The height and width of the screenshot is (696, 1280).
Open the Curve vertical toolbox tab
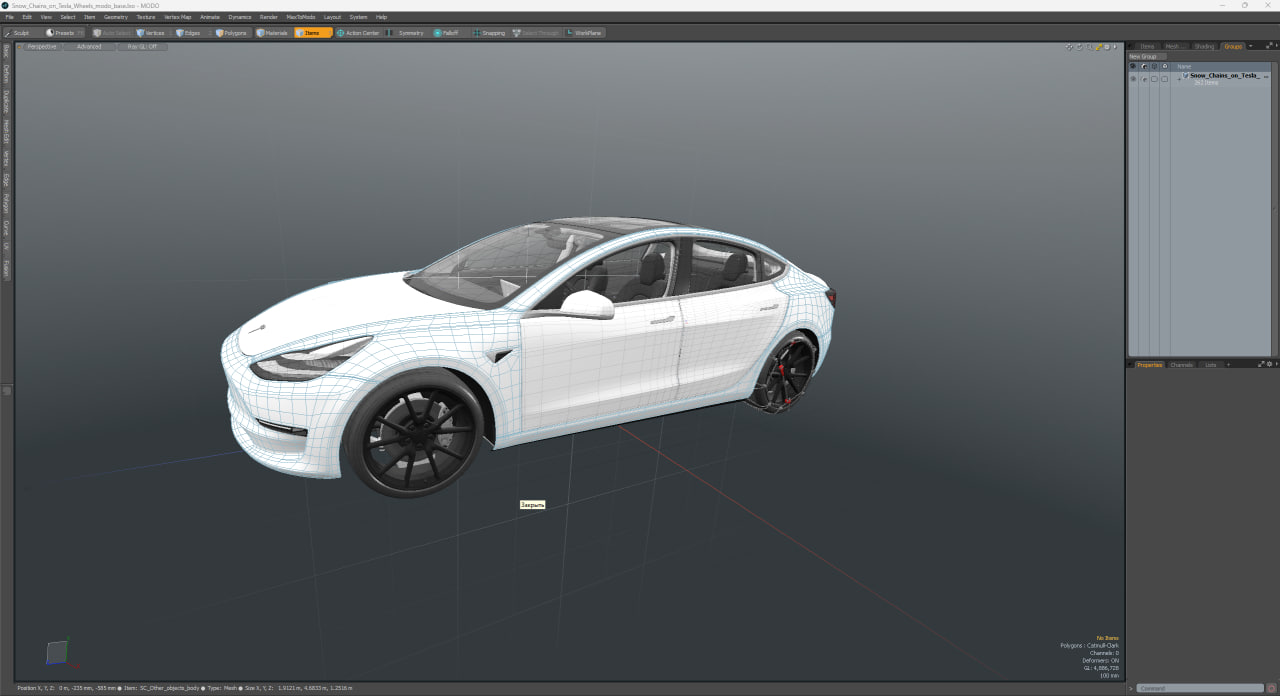coord(6,228)
